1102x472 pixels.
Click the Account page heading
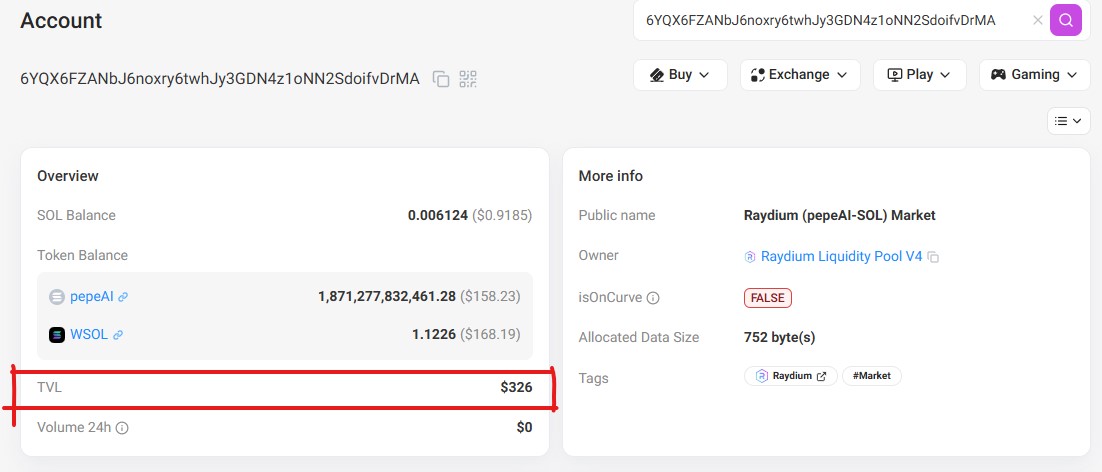click(x=61, y=20)
